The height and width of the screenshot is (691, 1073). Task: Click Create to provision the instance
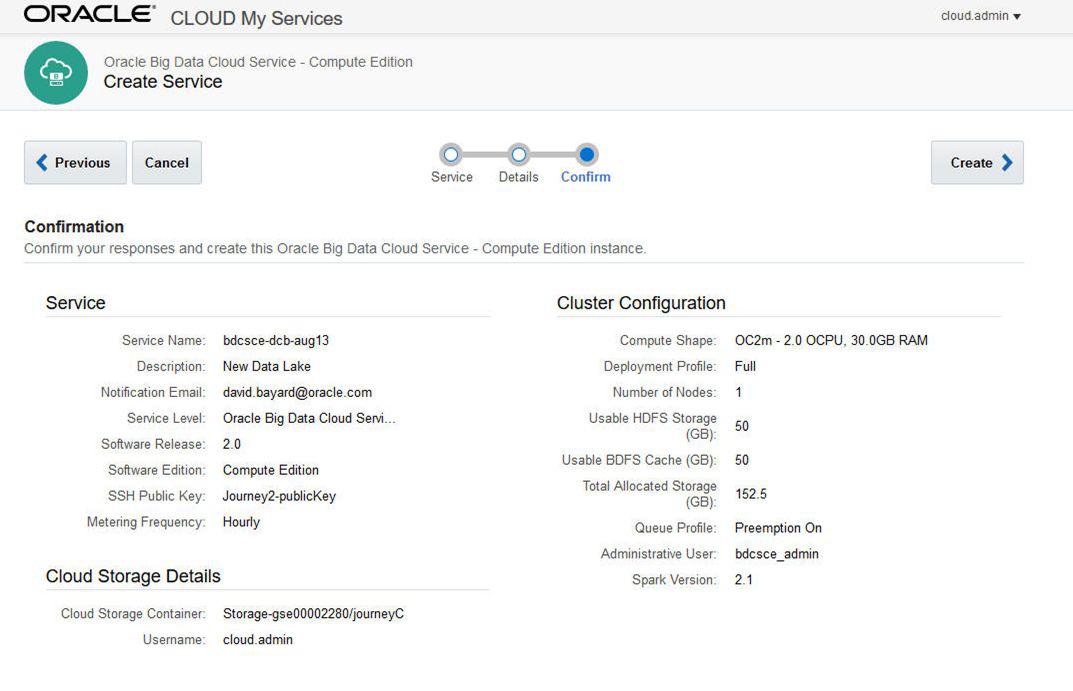[977, 163]
